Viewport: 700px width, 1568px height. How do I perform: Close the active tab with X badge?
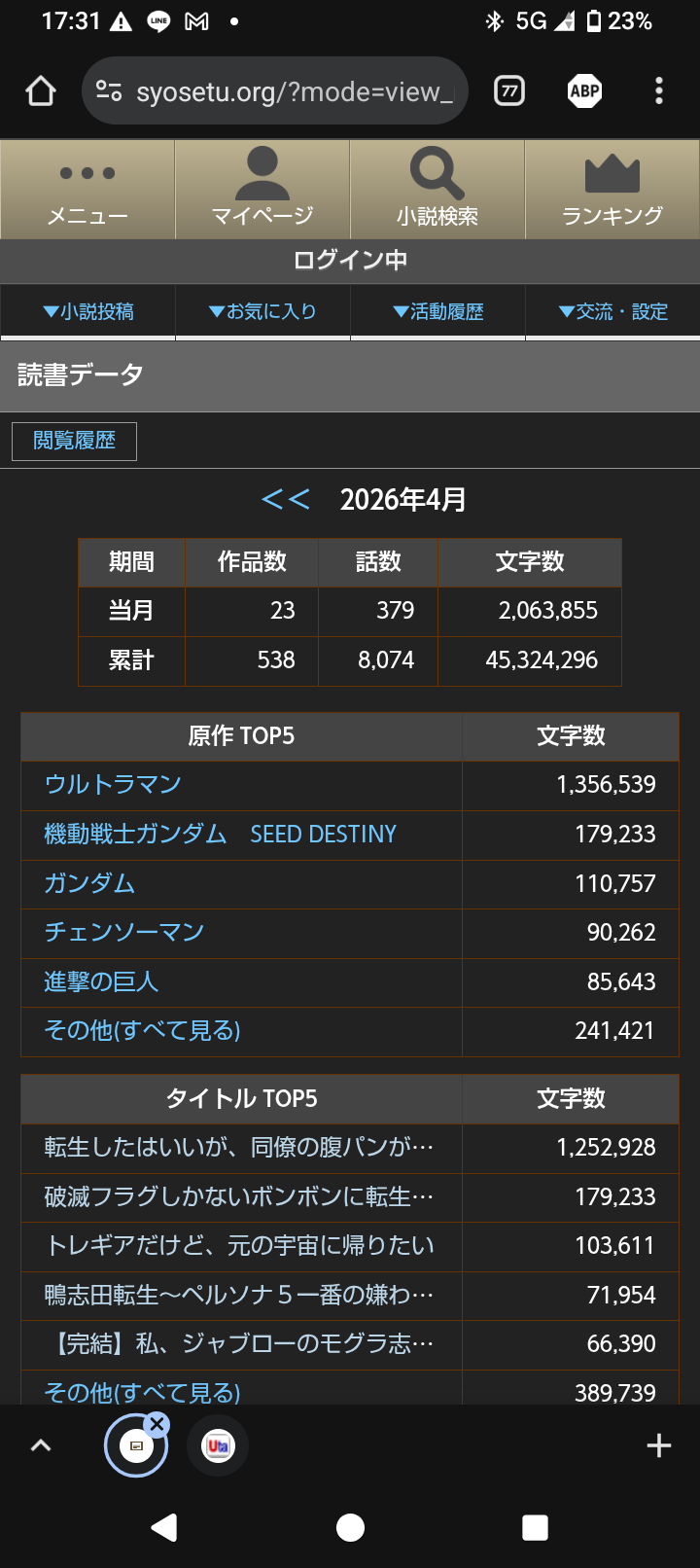coord(157,1424)
